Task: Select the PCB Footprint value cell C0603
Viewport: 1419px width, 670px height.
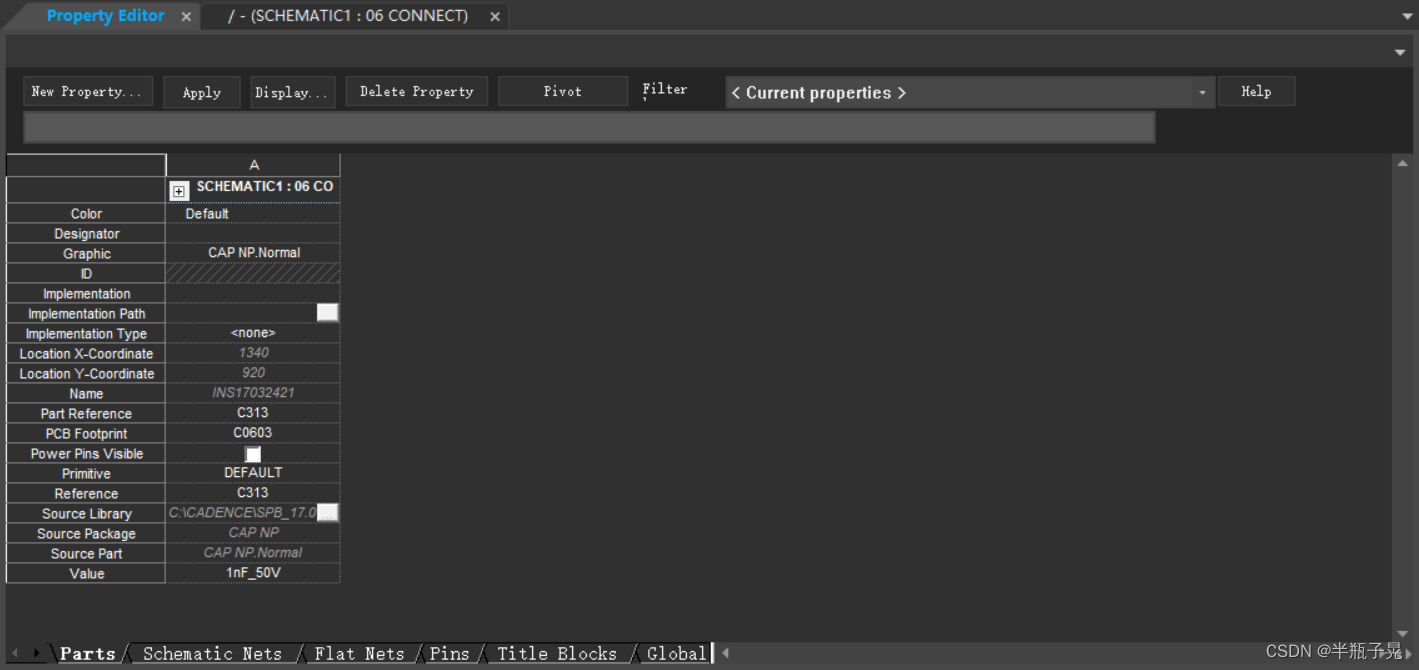Action: point(253,433)
